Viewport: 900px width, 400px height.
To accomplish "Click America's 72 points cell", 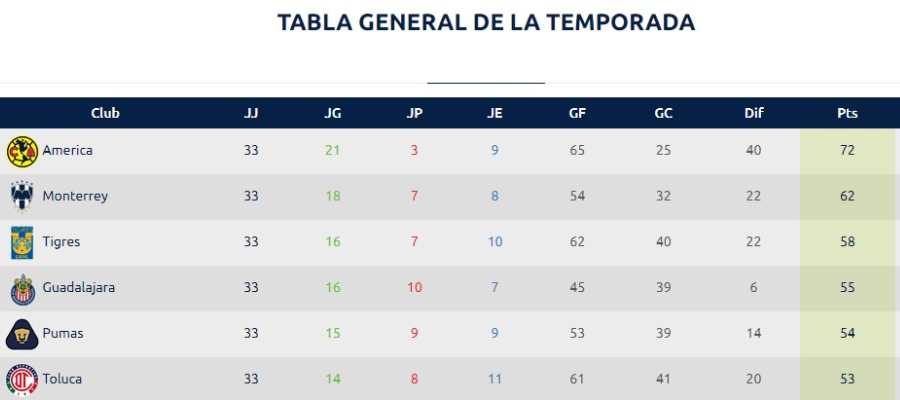I will click(847, 151).
